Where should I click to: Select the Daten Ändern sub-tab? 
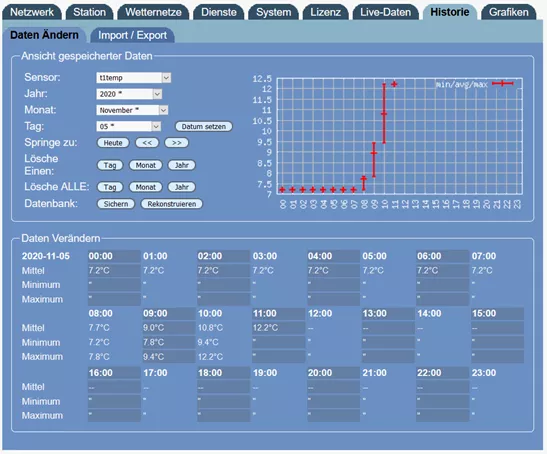tap(44, 35)
